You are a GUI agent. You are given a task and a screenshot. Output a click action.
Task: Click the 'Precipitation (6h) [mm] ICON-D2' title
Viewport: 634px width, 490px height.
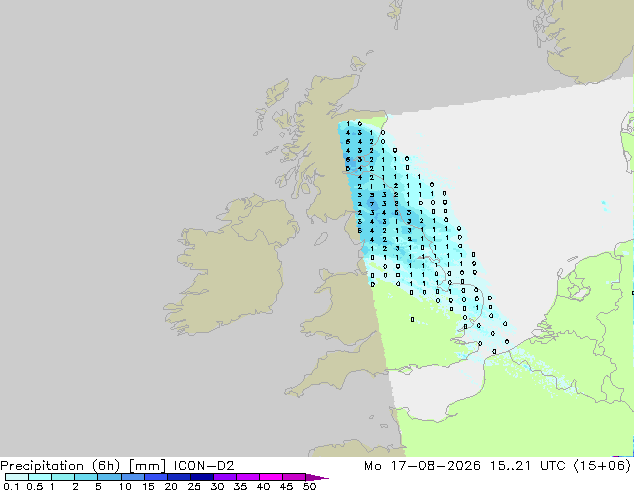(x=117, y=466)
